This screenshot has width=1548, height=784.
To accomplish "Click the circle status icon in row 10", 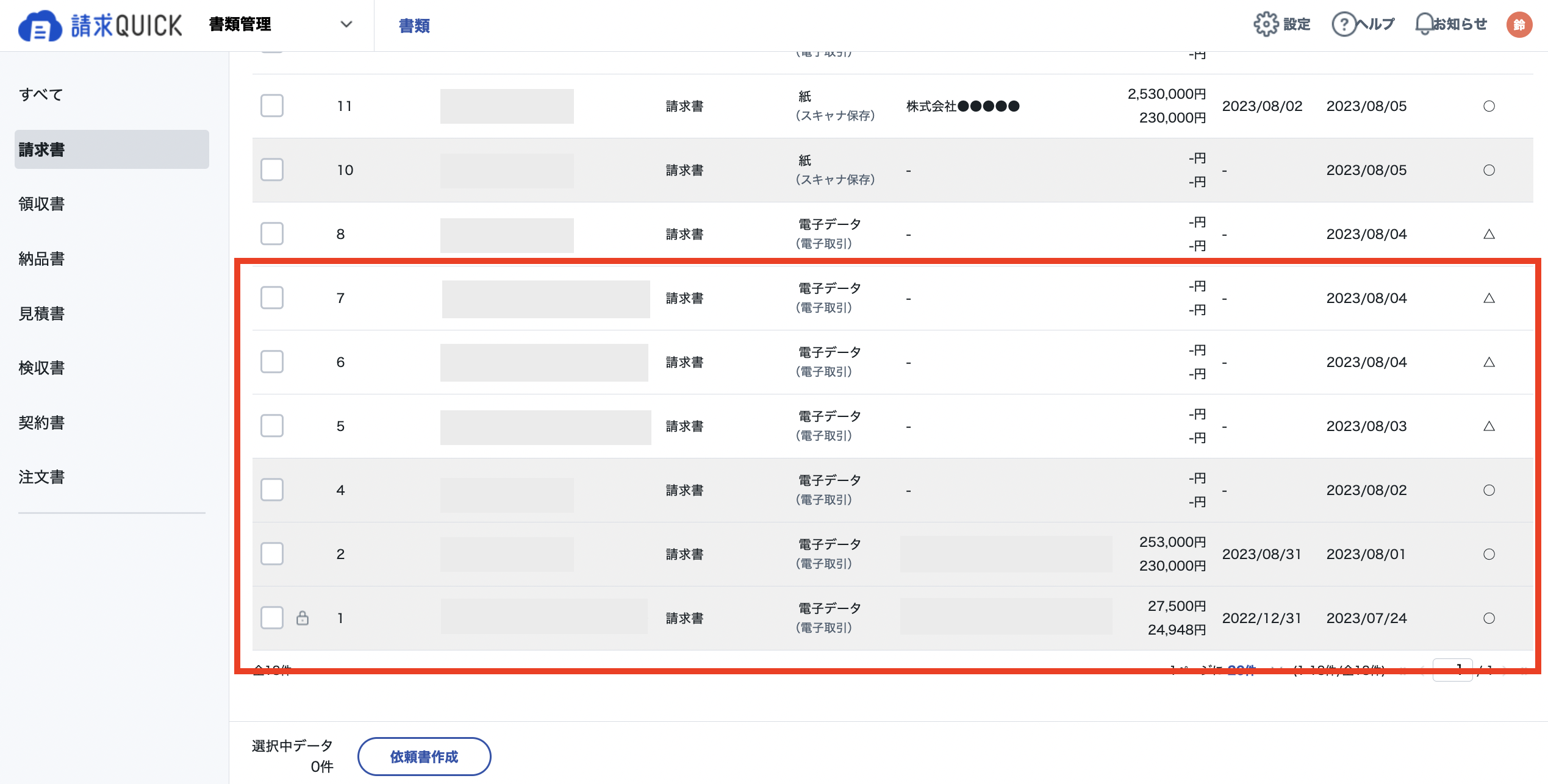I will (x=1489, y=170).
